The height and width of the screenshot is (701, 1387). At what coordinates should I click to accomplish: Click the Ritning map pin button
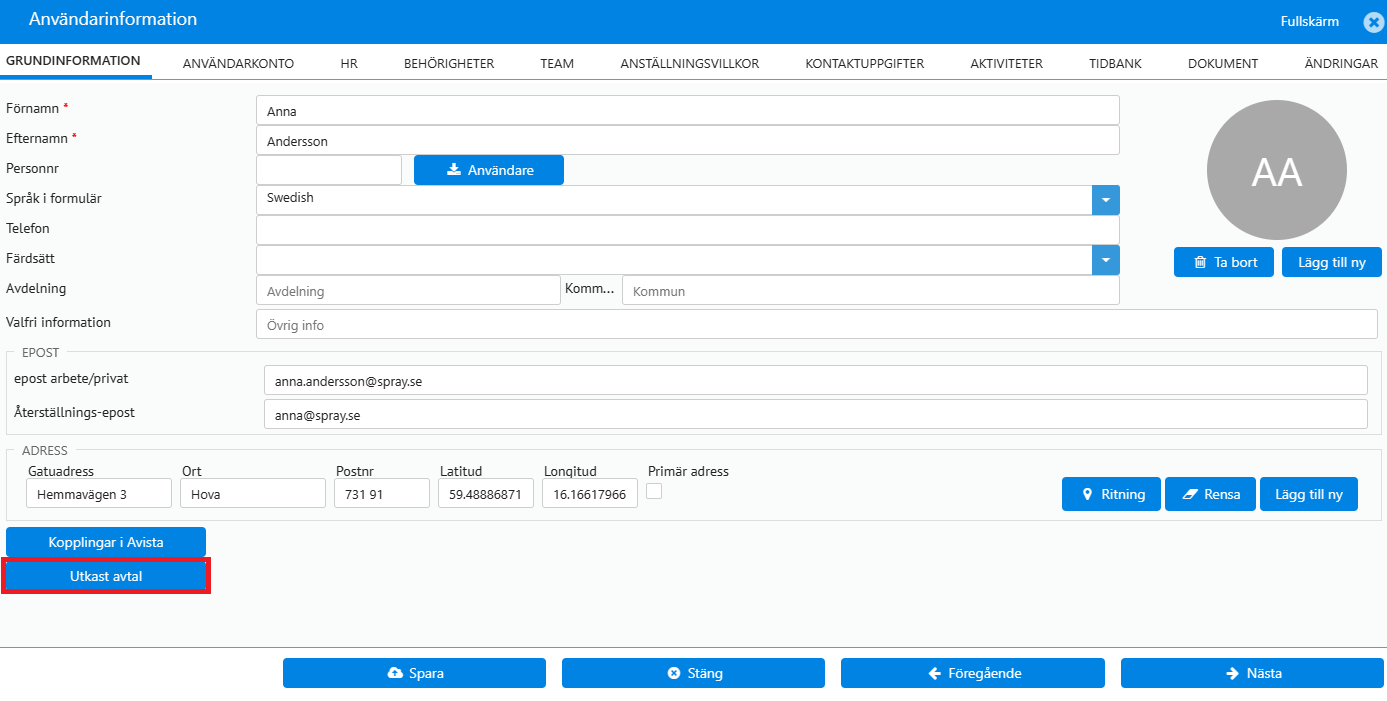[x=1111, y=494]
